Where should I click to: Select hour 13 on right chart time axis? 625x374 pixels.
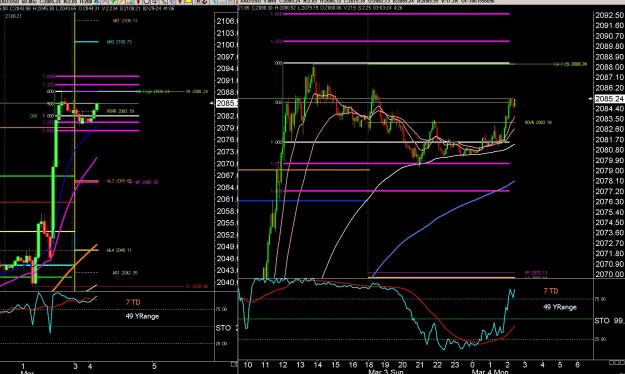(300, 365)
